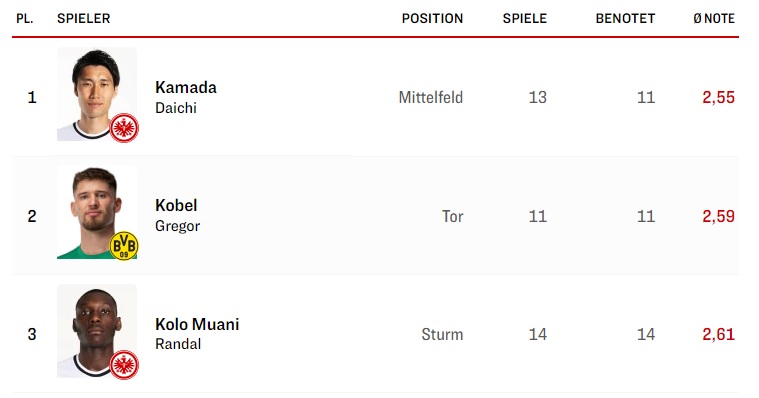Viewport: 759px width, 398px height.
Task: Open Daichi Kamada's player portrait
Action: pyautogui.click(x=97, y=94)
